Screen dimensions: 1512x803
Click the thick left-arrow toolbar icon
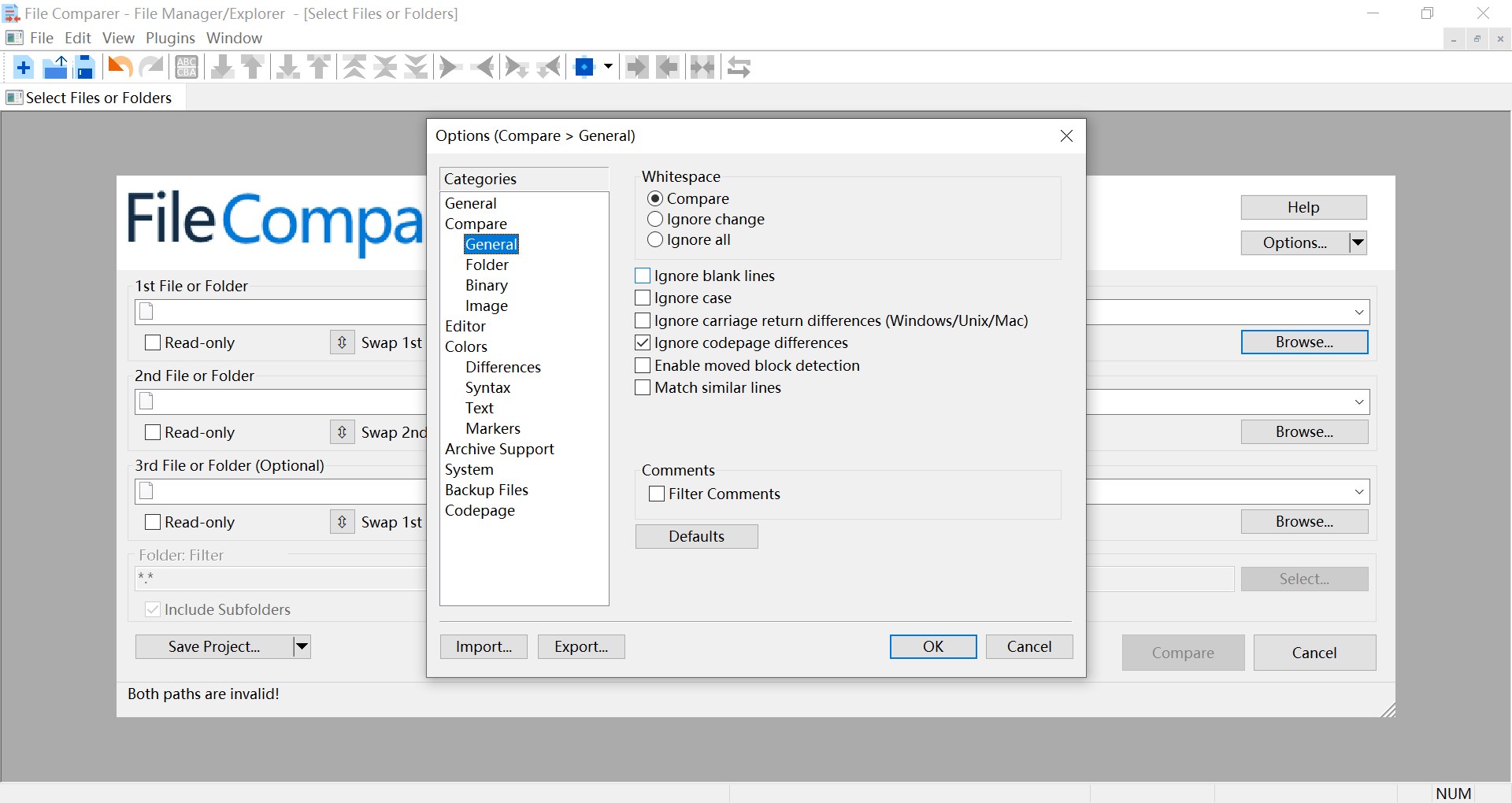click(668, 68)
